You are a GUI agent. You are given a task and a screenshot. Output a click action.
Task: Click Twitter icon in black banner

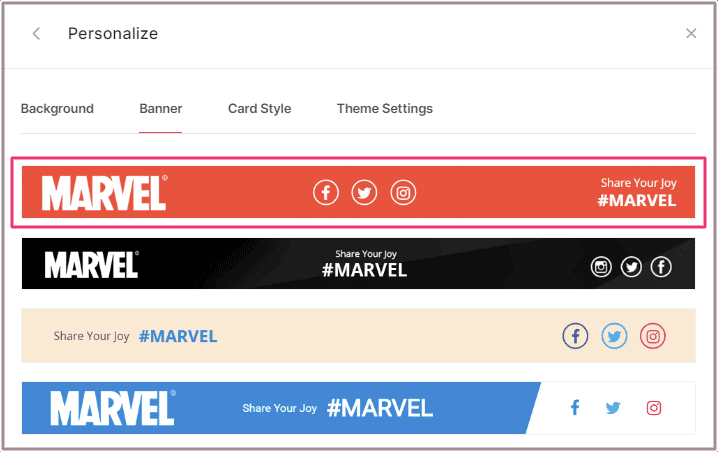click(x=631, y=266)
